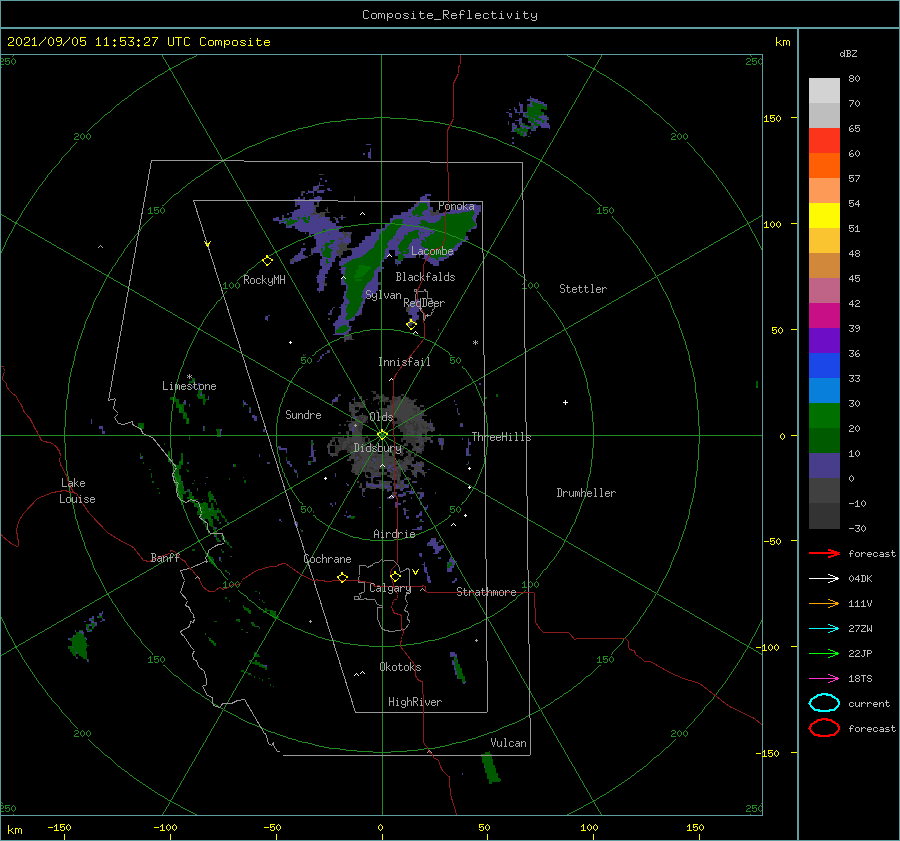Click the Cochrane city label
900x841 pixels.
327,559
